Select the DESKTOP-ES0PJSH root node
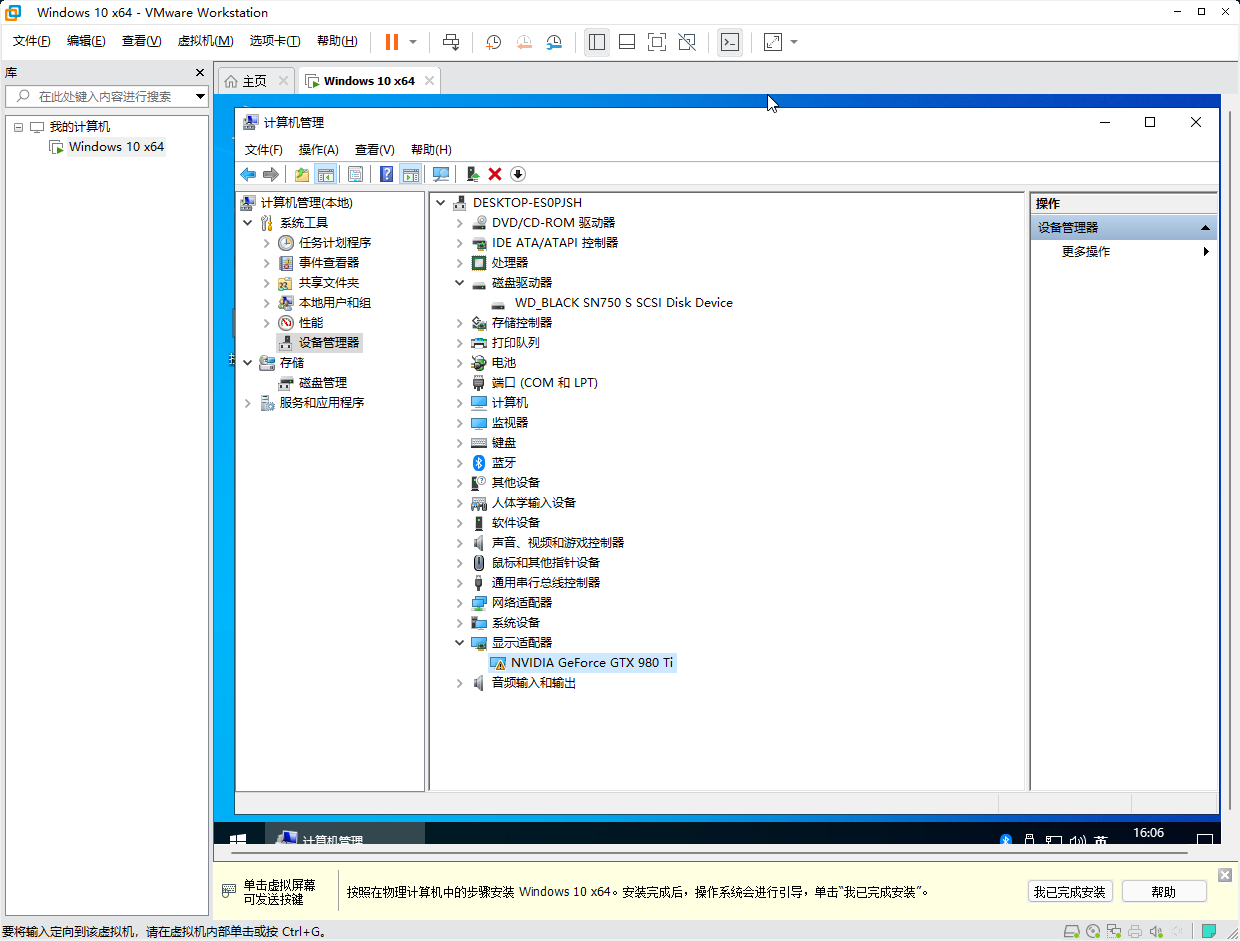The width and height of the screenshot is (1240, 941). coord(527,202)
